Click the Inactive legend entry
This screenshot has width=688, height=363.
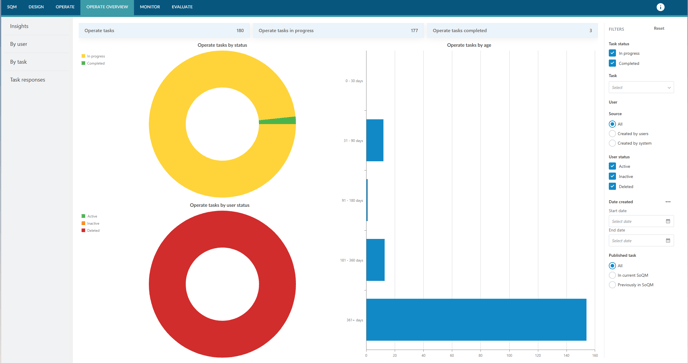point(90,223)
